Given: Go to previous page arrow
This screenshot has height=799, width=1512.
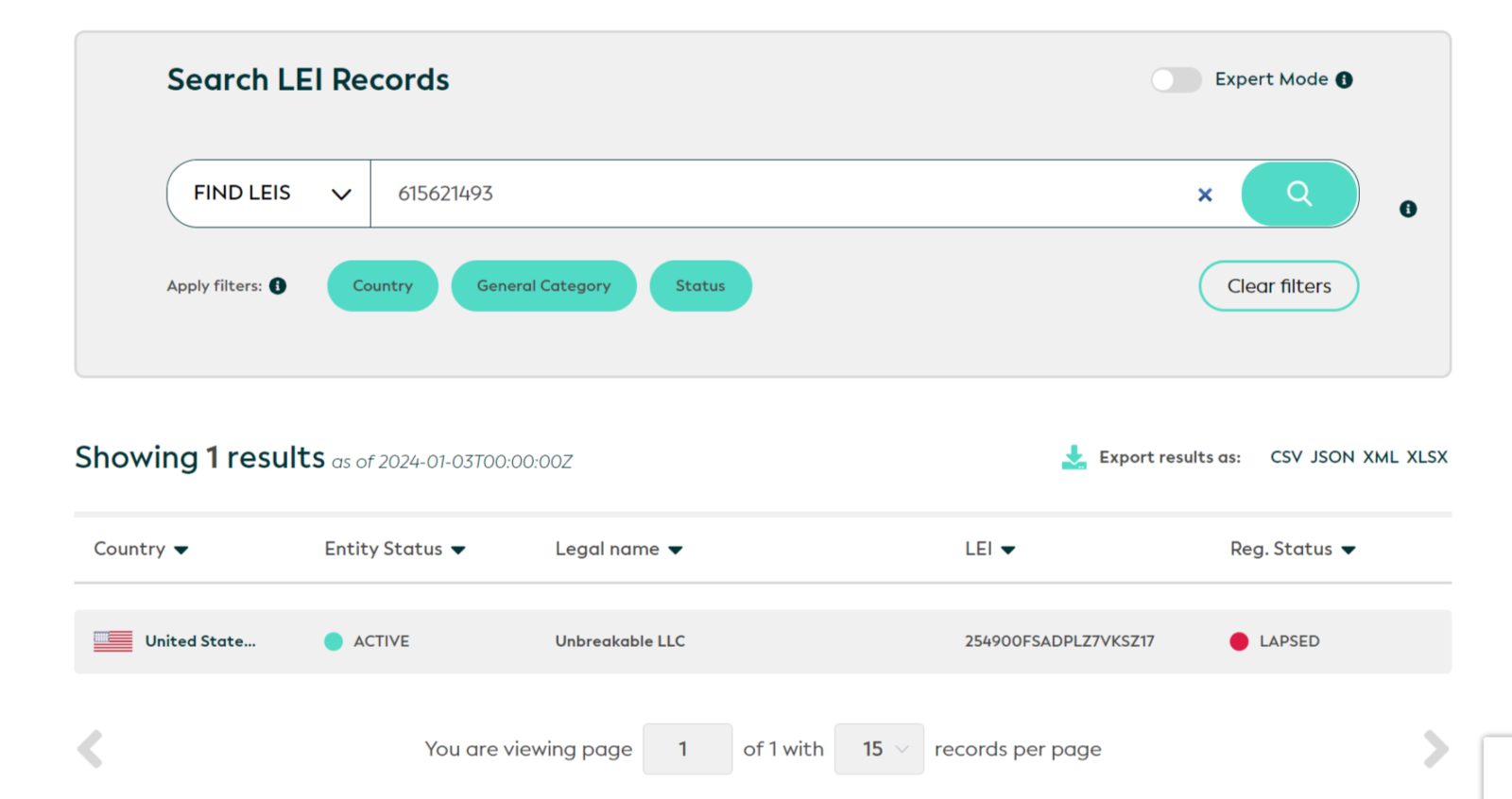Looking at the screenshot, I should click(90, 749).
